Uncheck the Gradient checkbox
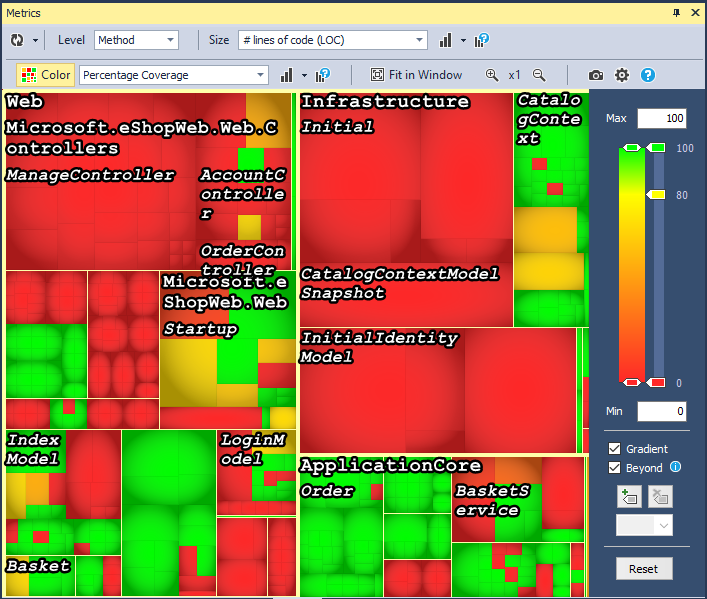Image resolution: width=707 pixels, height=599 pixels. point(615,449)
